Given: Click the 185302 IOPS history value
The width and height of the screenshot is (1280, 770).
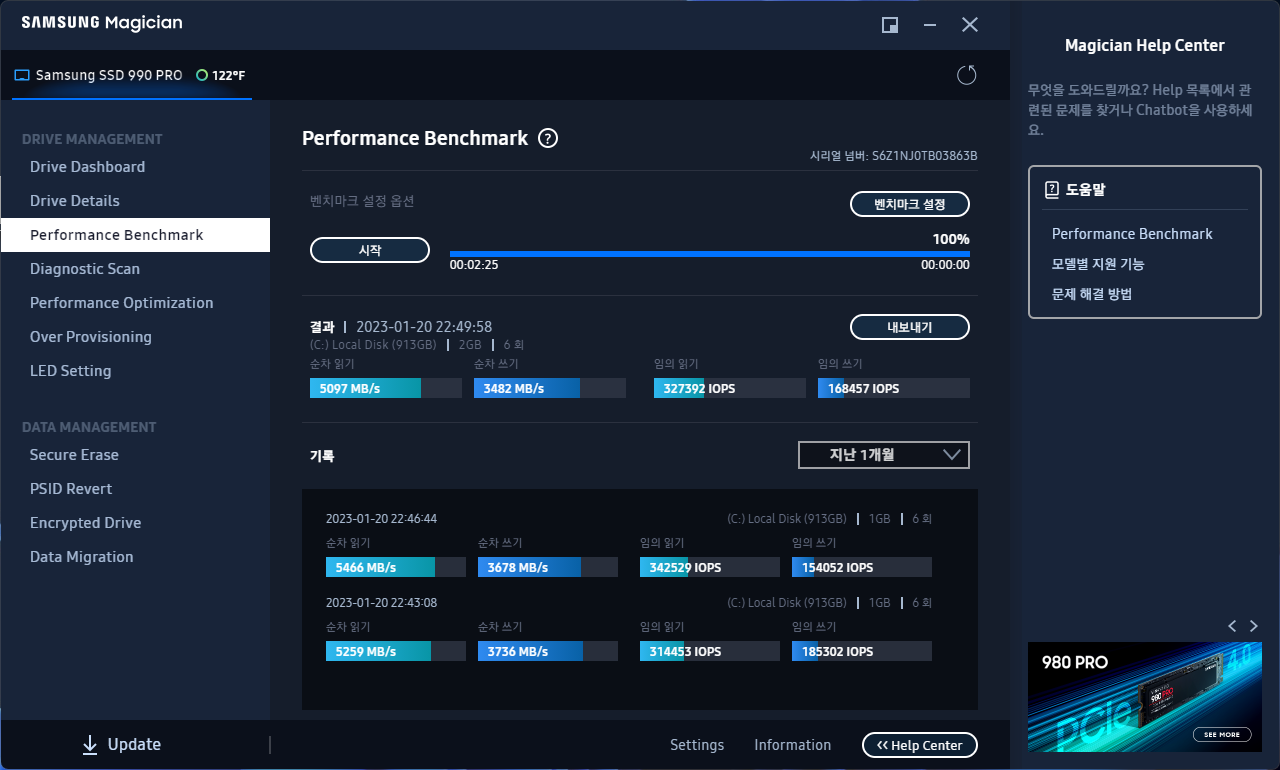Looking at the screenshot, I should tap(862, 651).
